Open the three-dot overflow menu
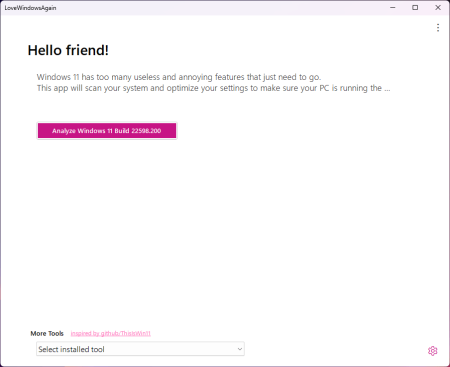Image resolution: width=450 pixels, height=367 pixels. point(438,28)
